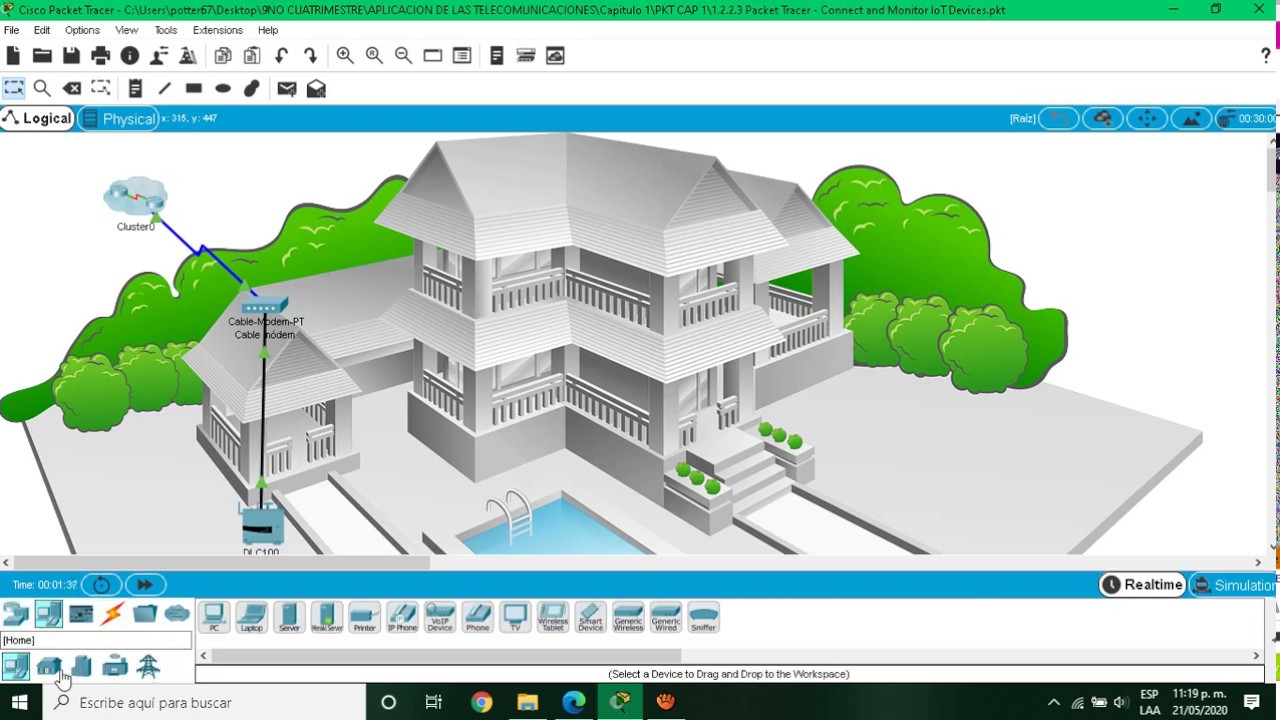Select the Components category icon
1280x720 pixels.
(x=81, y=613)
